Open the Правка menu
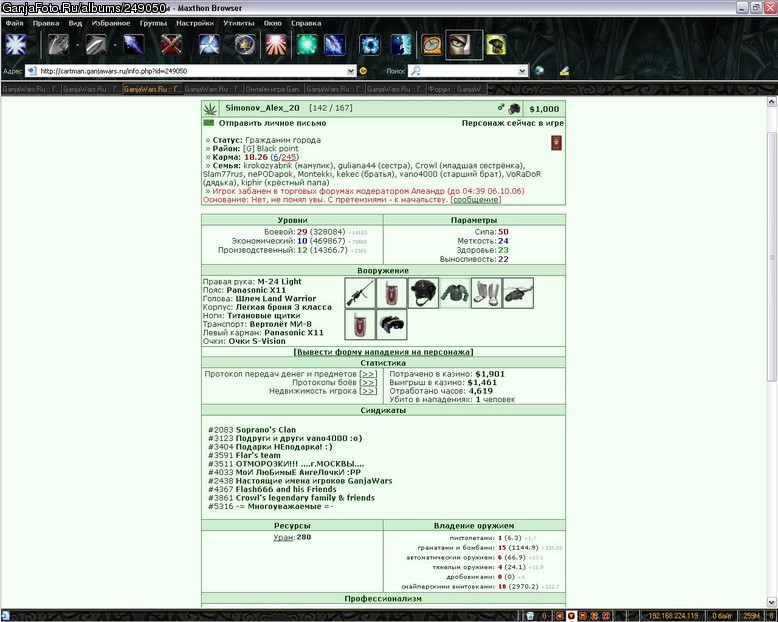 pos(46,23)
